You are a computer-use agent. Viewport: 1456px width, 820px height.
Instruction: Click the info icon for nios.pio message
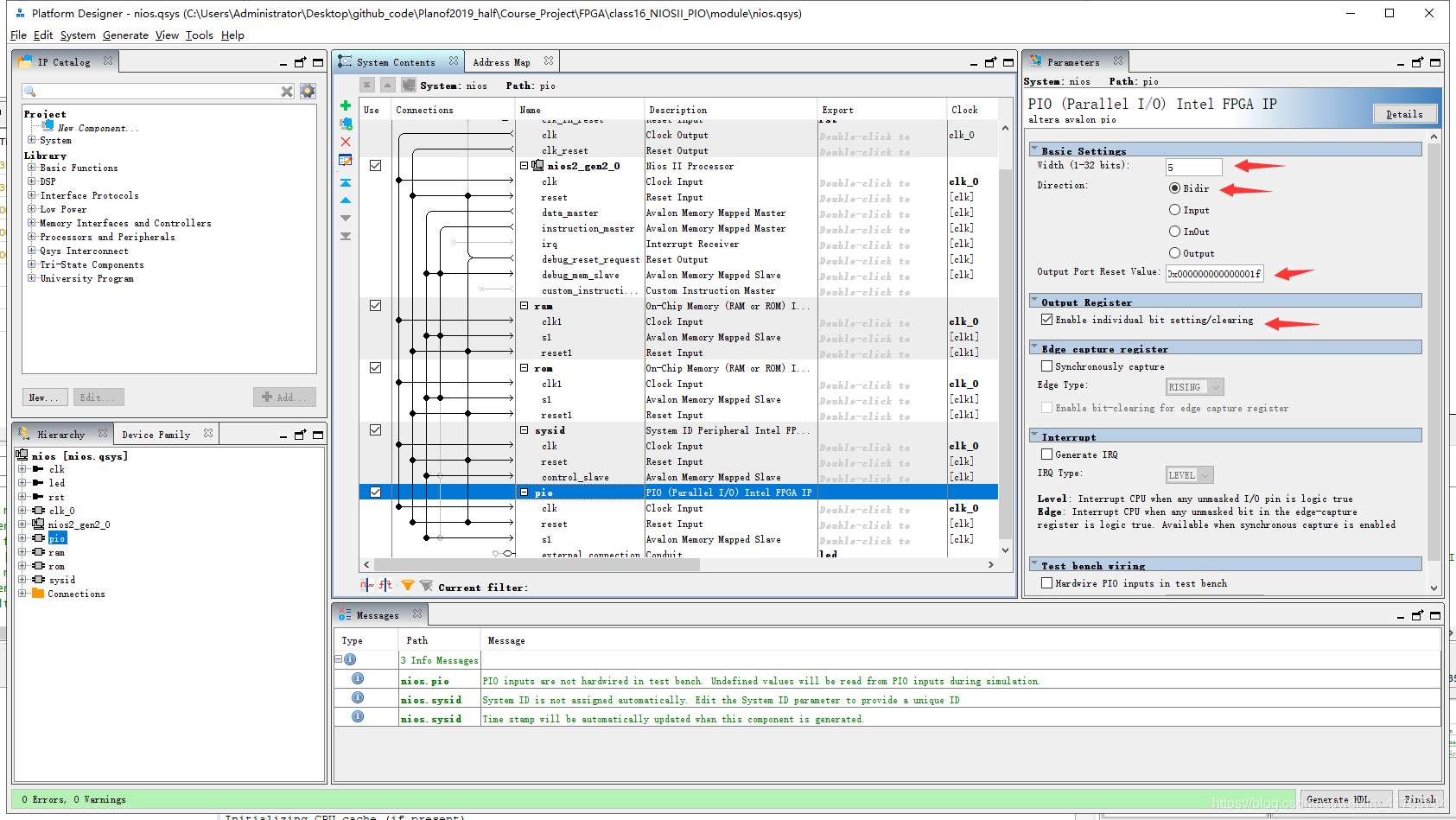(x=358, y=679)
